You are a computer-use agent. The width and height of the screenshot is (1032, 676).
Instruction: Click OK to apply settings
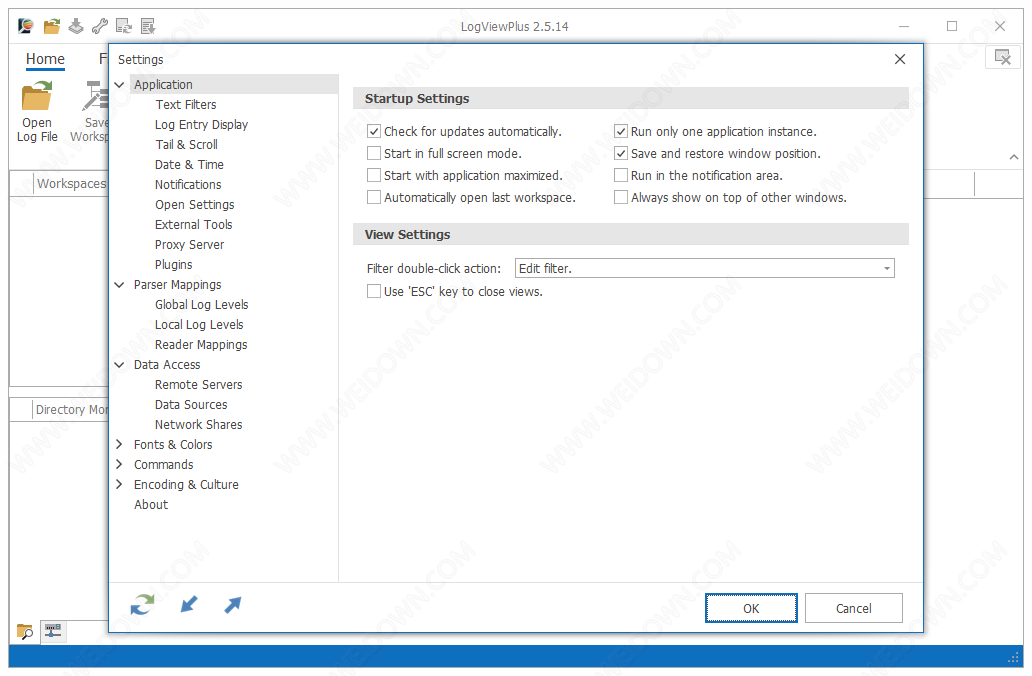click(x=751, y=608)
